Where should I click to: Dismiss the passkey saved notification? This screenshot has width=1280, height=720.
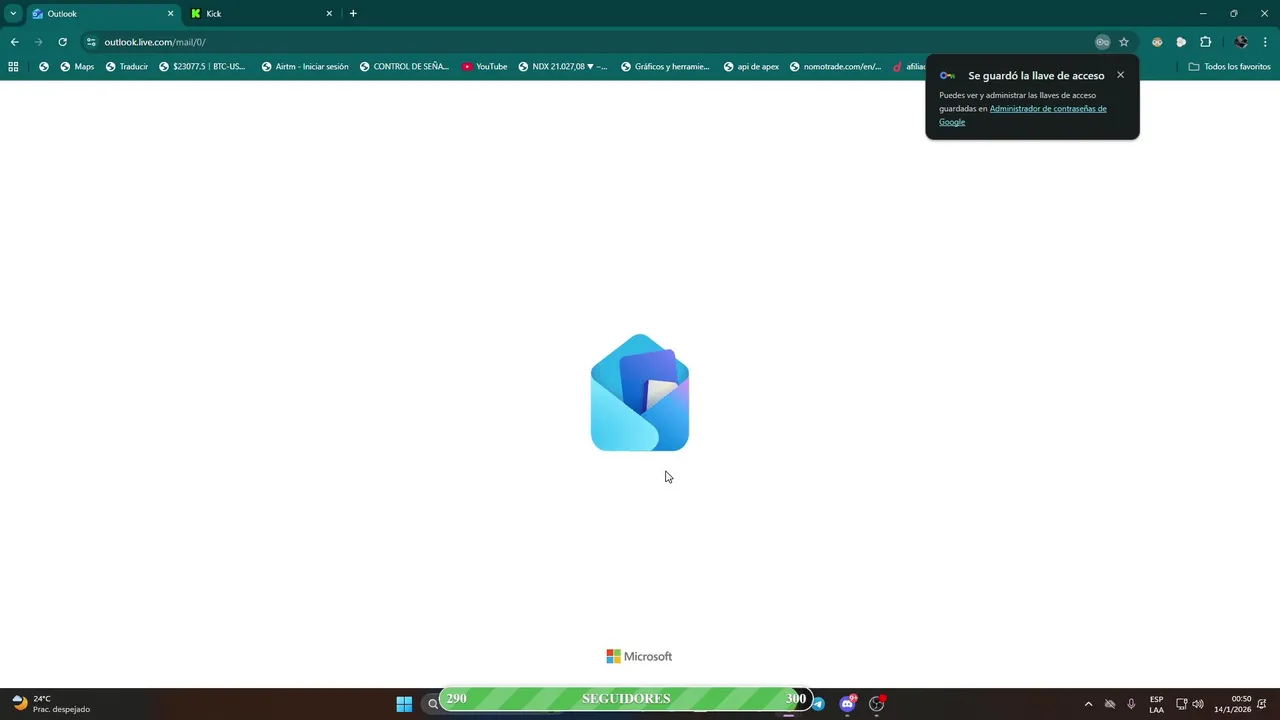1120,75
